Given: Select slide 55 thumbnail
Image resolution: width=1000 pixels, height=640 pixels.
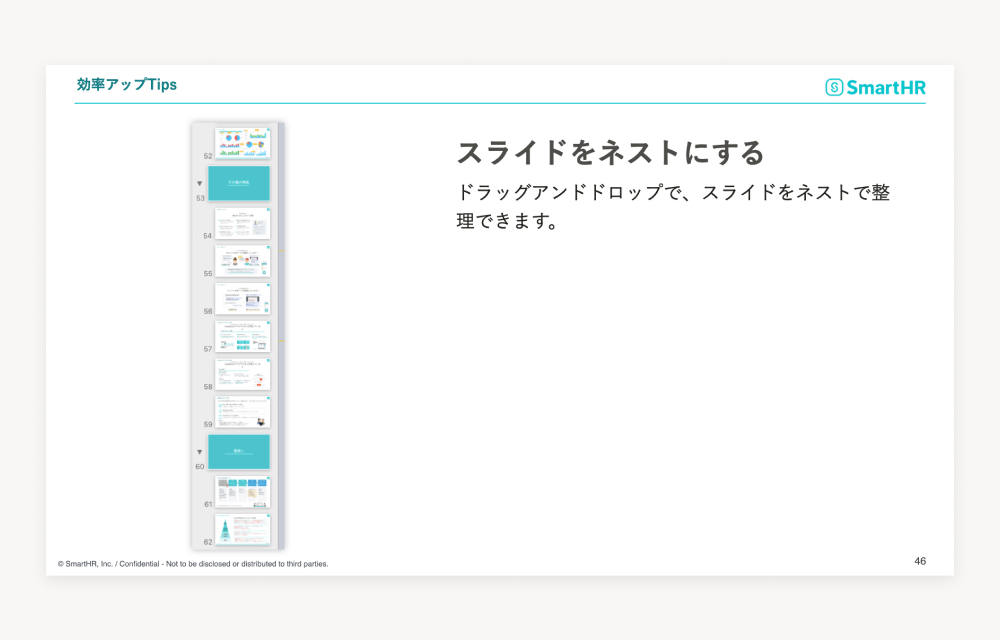Looking at the screenshot, I should point(242,261).
